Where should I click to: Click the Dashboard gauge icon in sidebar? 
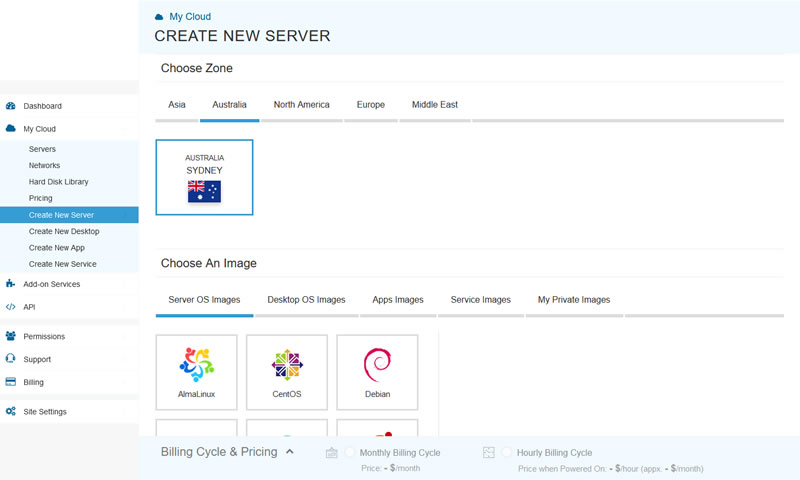[x=11, y=106]
